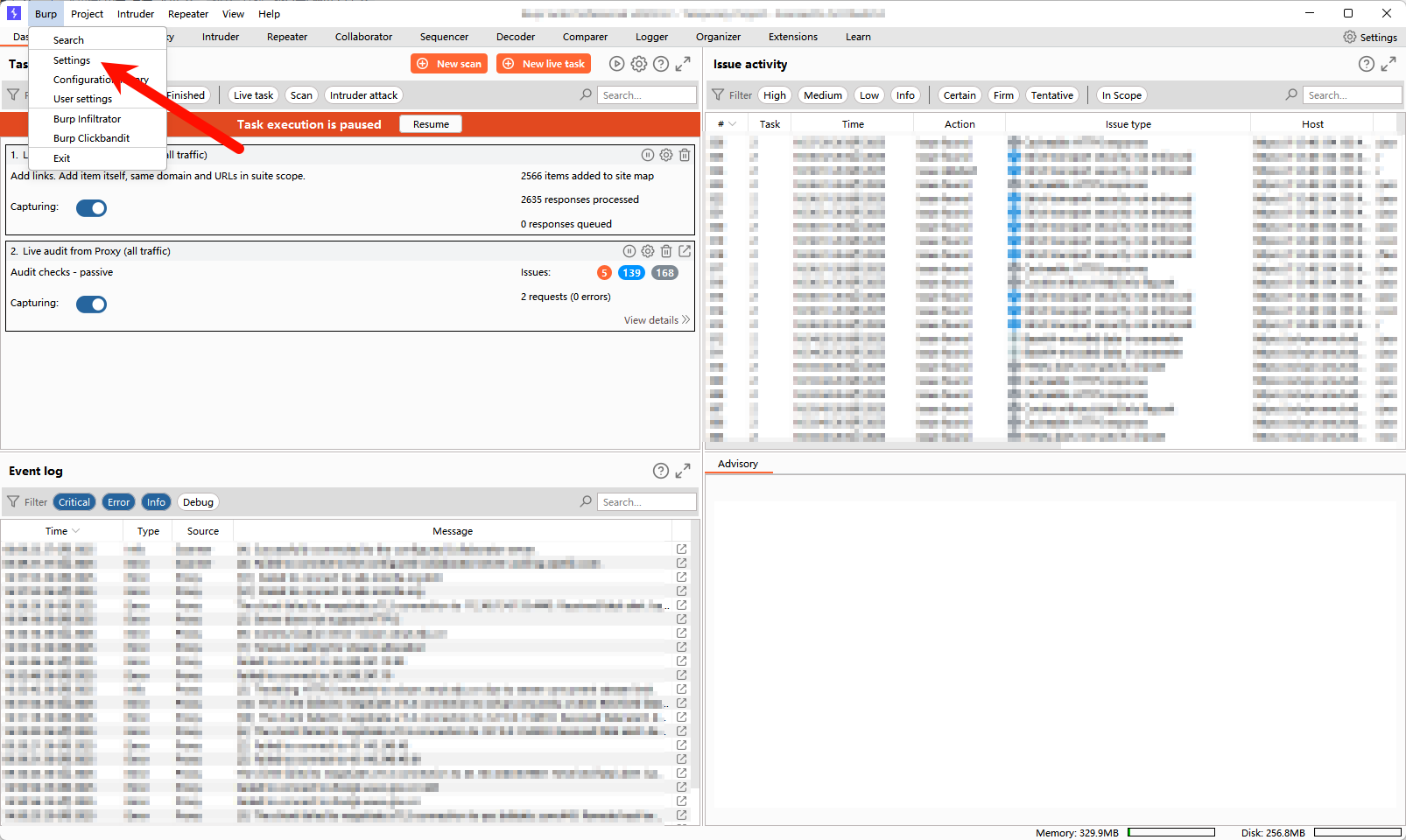This screenshot has width=1406, height=840.
Task: Switch to the Collaborator tab
Action: tap(363, 37)
